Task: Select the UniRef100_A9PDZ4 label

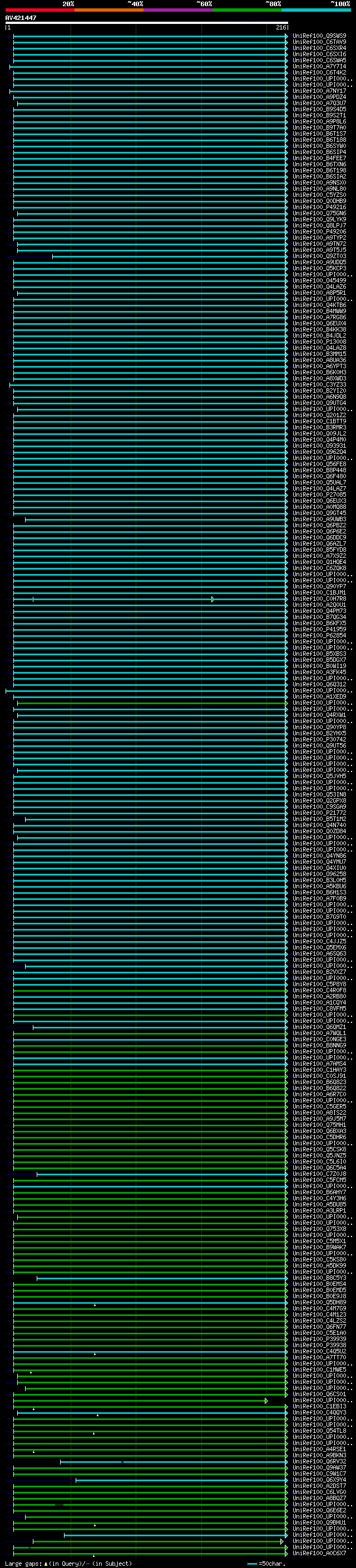Action: pyautogui.click(x=319, y=97)
